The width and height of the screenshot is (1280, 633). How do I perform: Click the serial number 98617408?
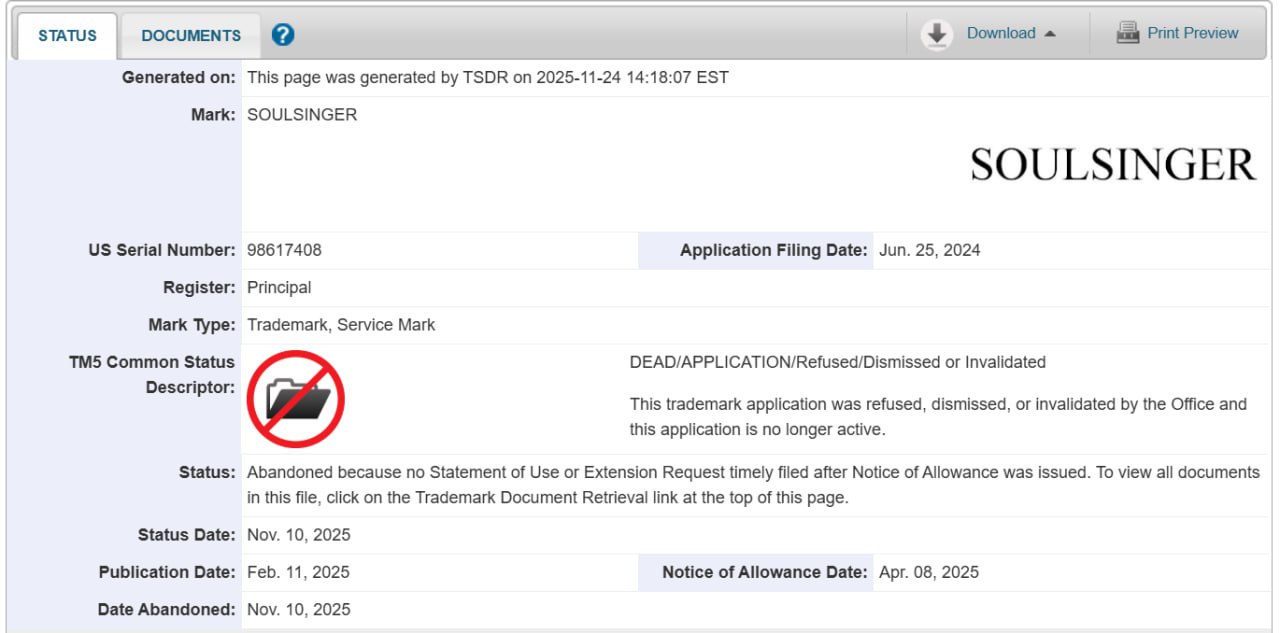pos(284,250)
